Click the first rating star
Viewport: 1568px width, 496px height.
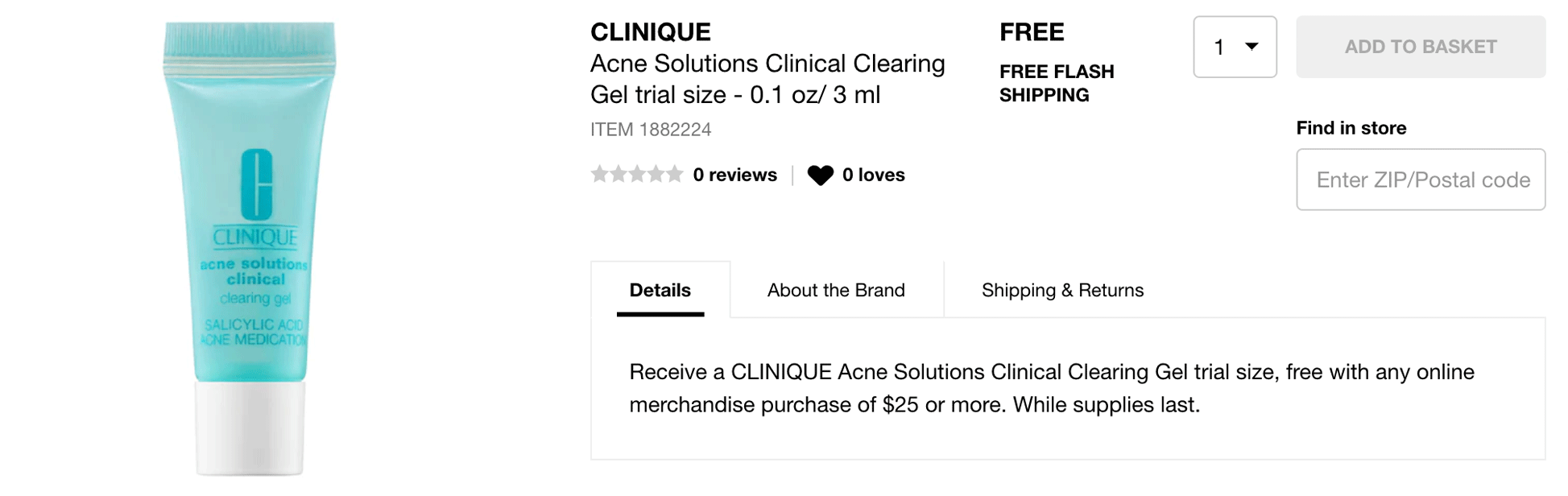(x=599, y=174)
